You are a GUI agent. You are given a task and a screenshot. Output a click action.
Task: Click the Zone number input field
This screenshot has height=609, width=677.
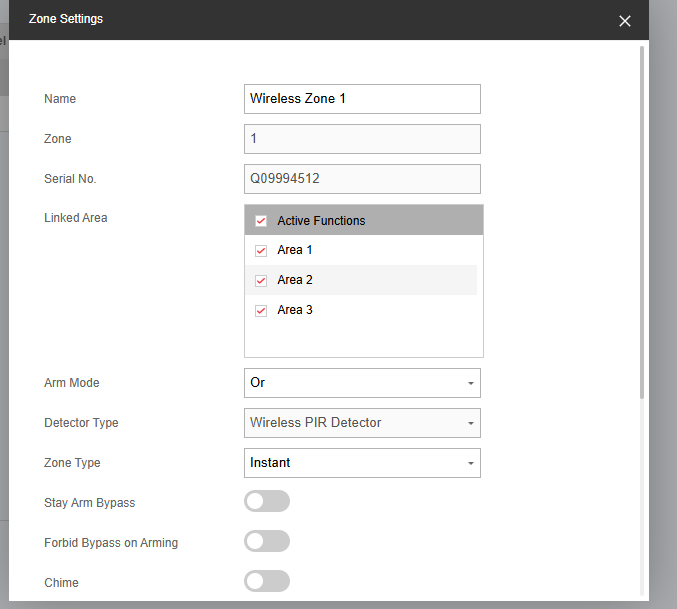click(362, 139)
